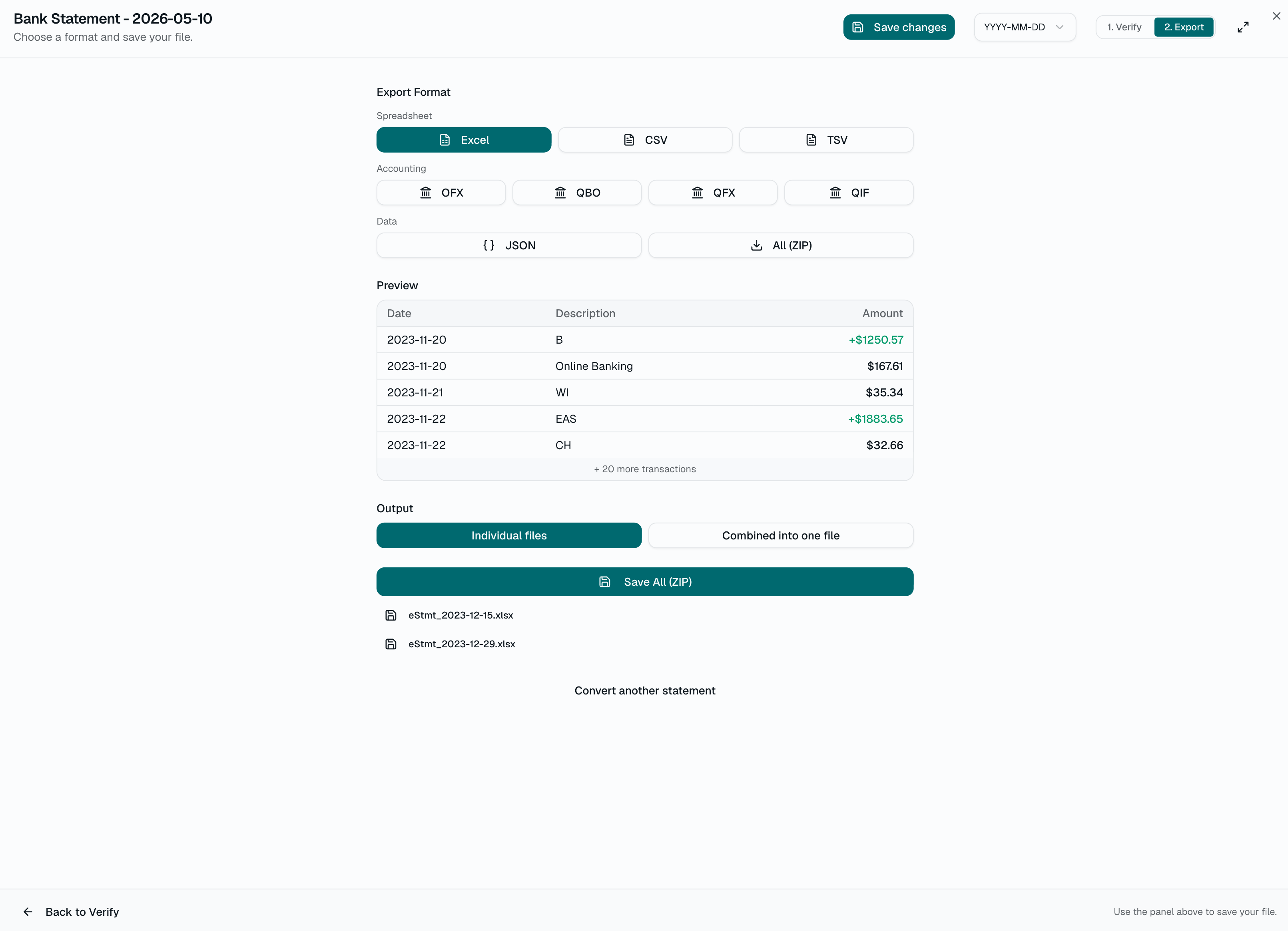The height and width of the screenshot is (931, 1288).
Task: Click the 2023-11-21 date cell
Action: tap(415, 392)
